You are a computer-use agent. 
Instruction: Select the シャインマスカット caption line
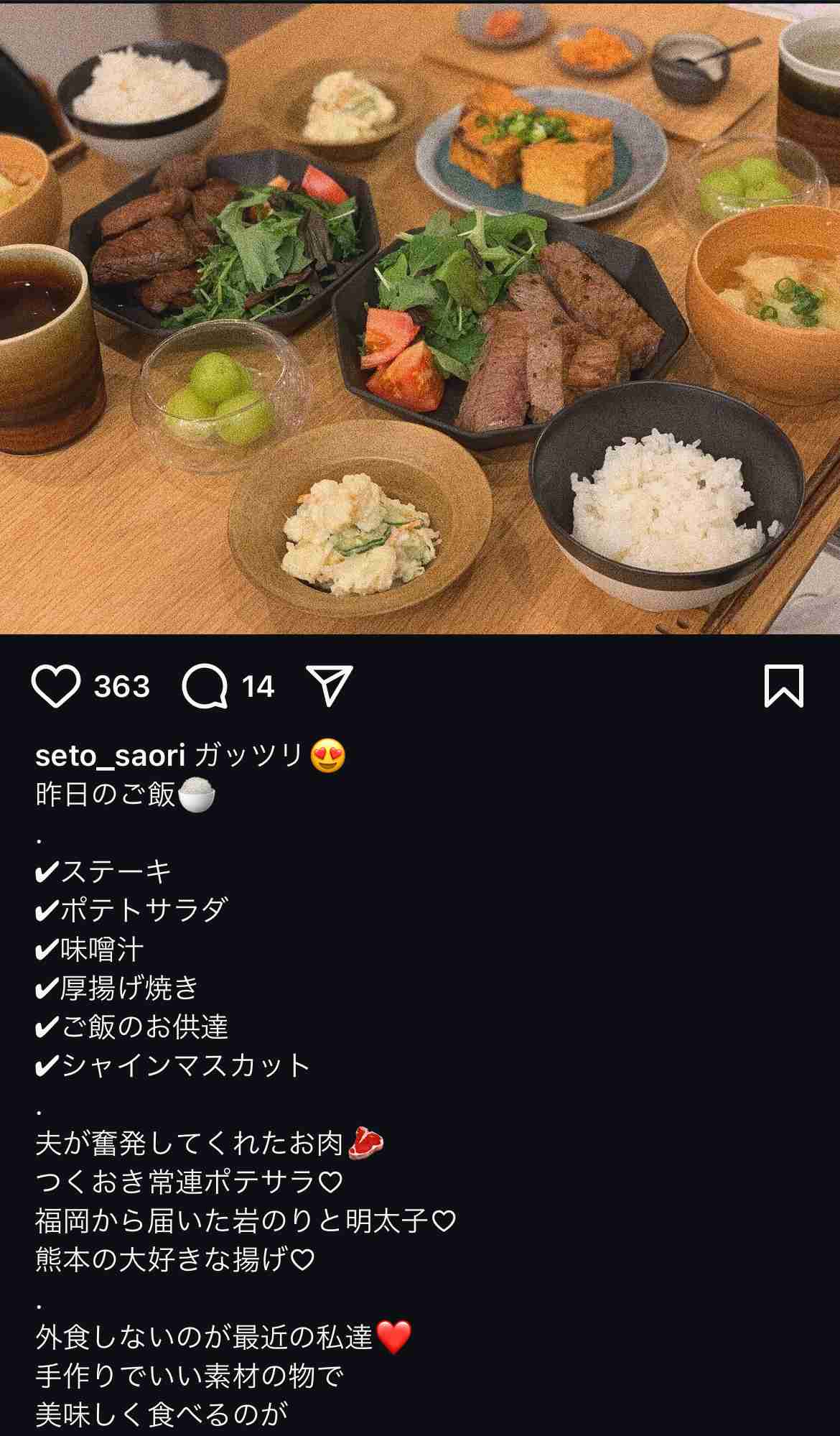point(172,1065)
